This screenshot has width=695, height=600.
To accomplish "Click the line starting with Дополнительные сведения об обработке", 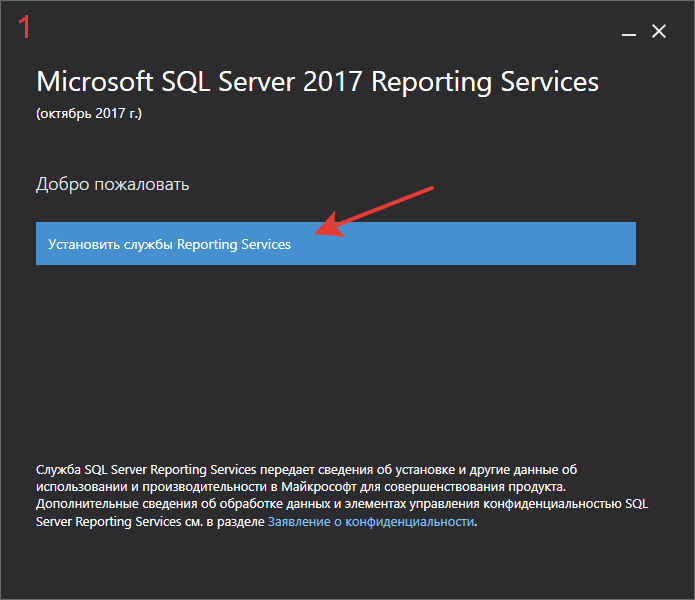I will tap(342, 504).
